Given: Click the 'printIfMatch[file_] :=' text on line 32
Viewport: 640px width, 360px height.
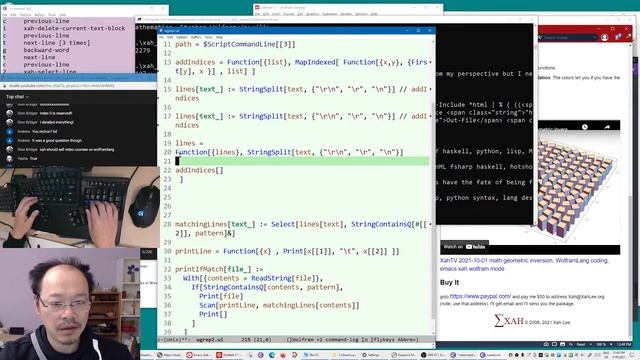Looking at the screenshot, I should [x=219, y=269].
